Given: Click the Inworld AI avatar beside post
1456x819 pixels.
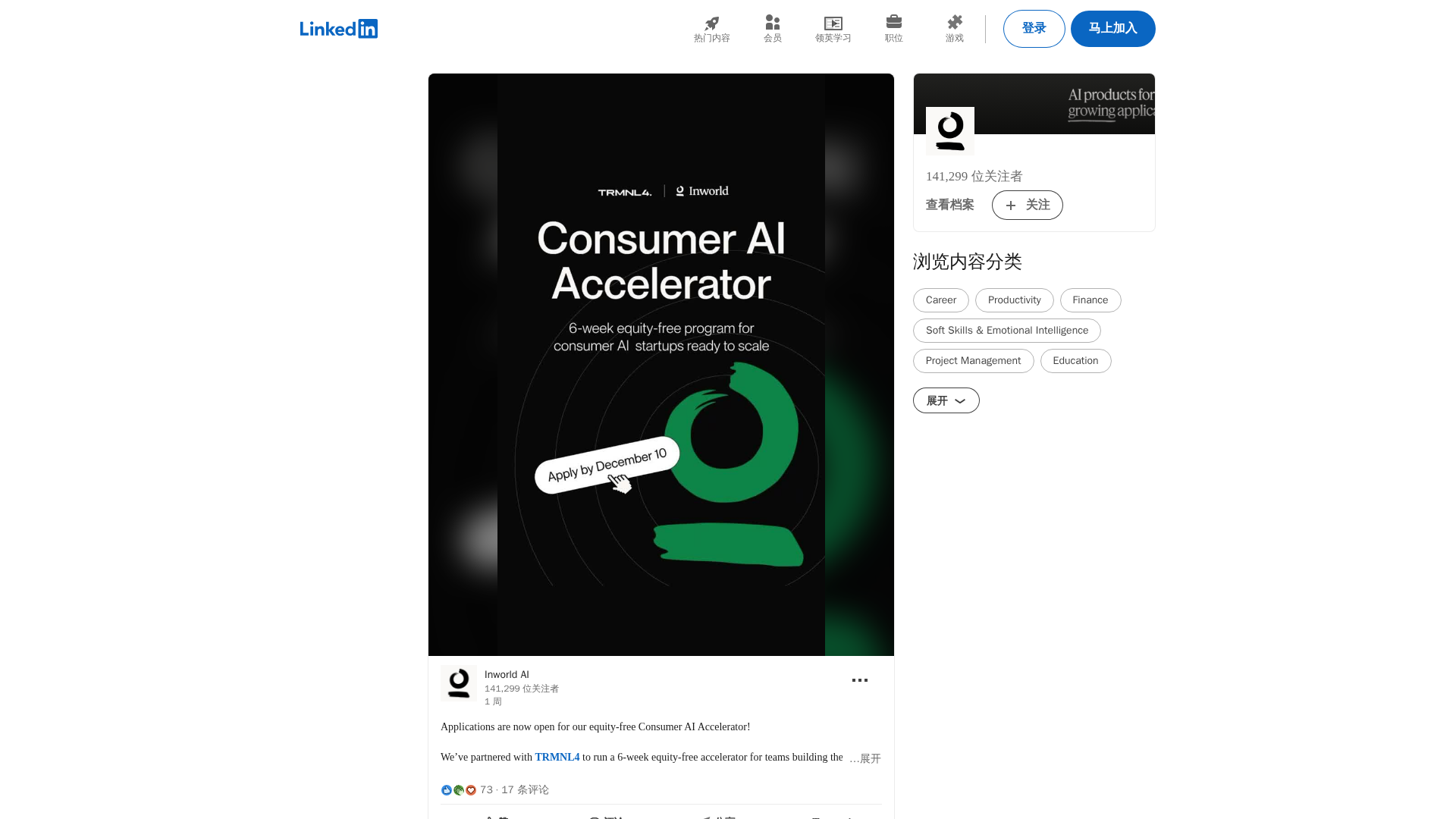Looking at the screenshot, I should [459, 683].
